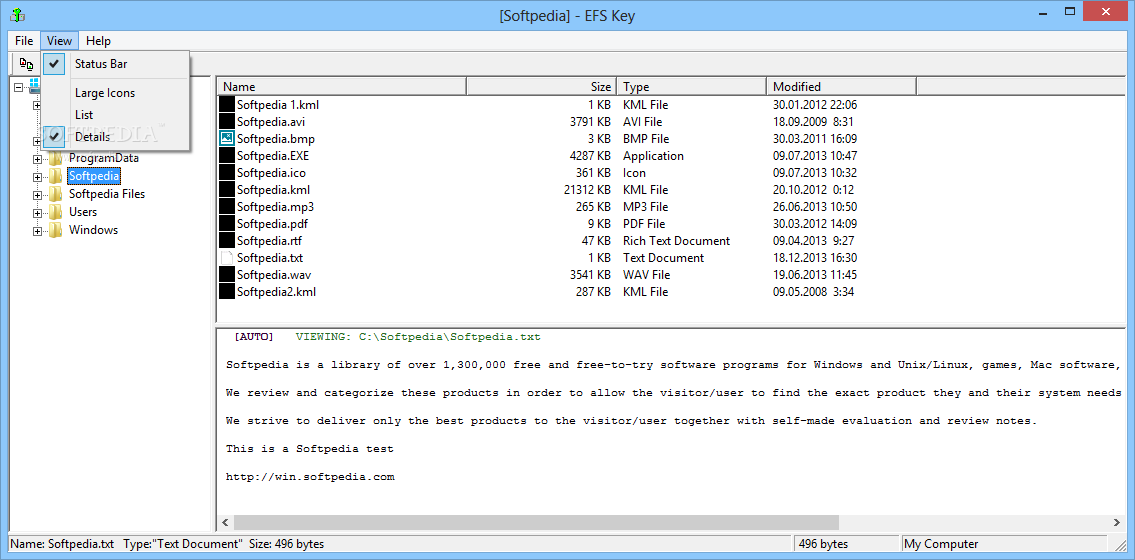Click the icon beside Softpedia.EXE
The image size is (1135, 560).
[227, 156]
